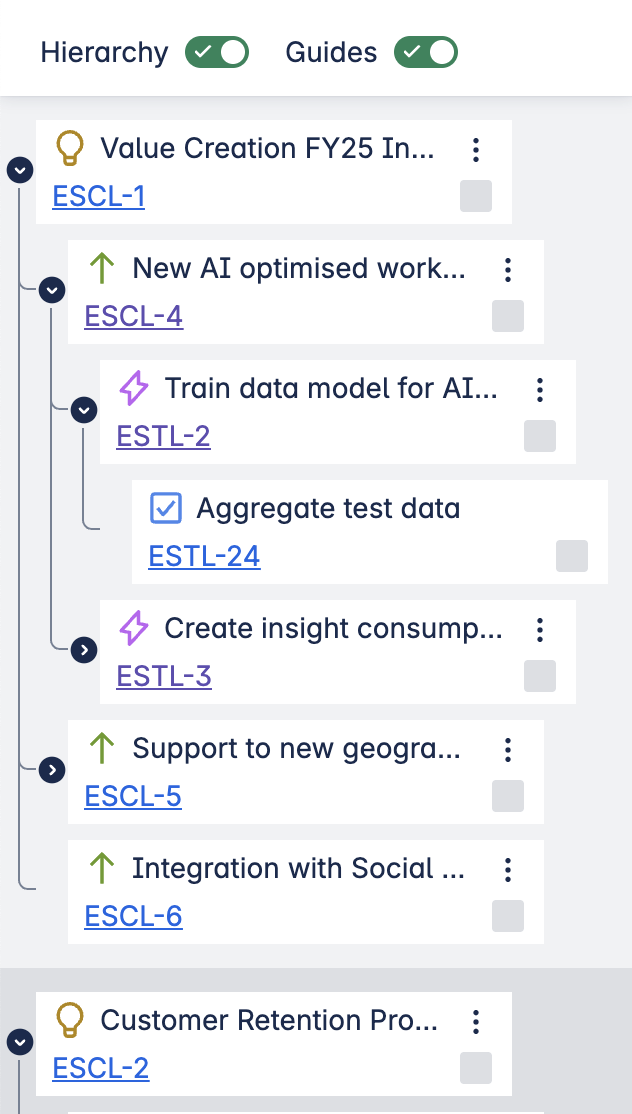Click the lightbulb icon beside Value Creation

coord(69,149)
